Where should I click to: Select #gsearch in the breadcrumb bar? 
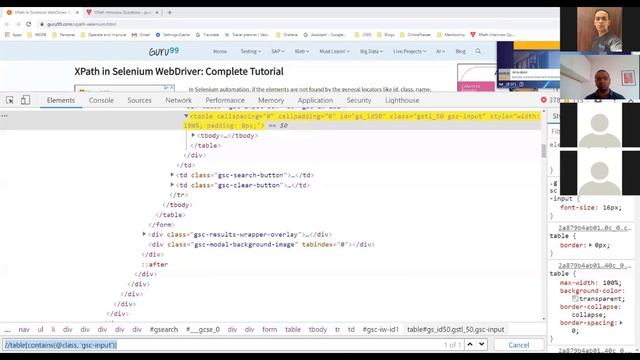164,329
